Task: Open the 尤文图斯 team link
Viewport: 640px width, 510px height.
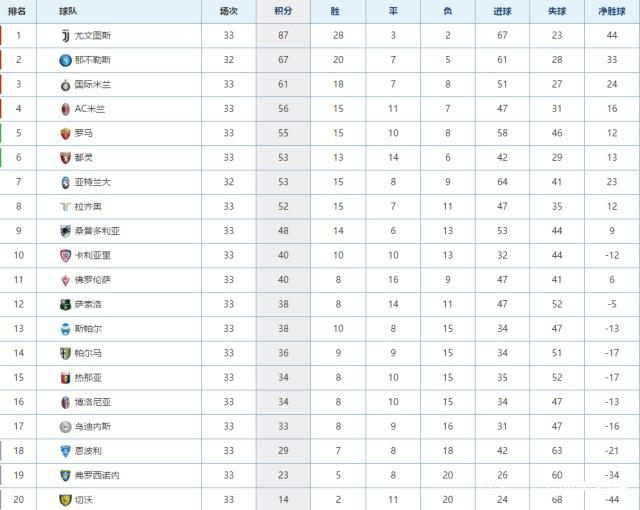Action: [x=93, y=36]
